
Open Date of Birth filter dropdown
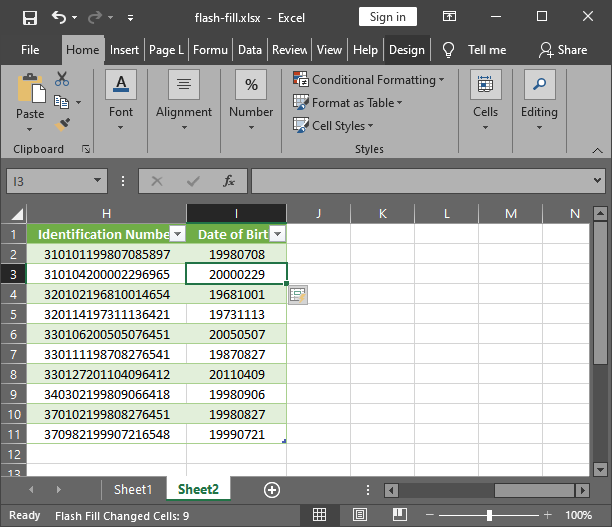click(278, 234)
